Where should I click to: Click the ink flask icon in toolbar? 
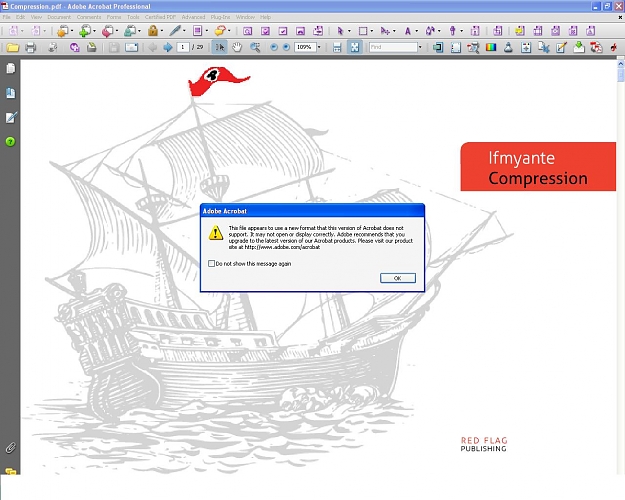[508, 47]
